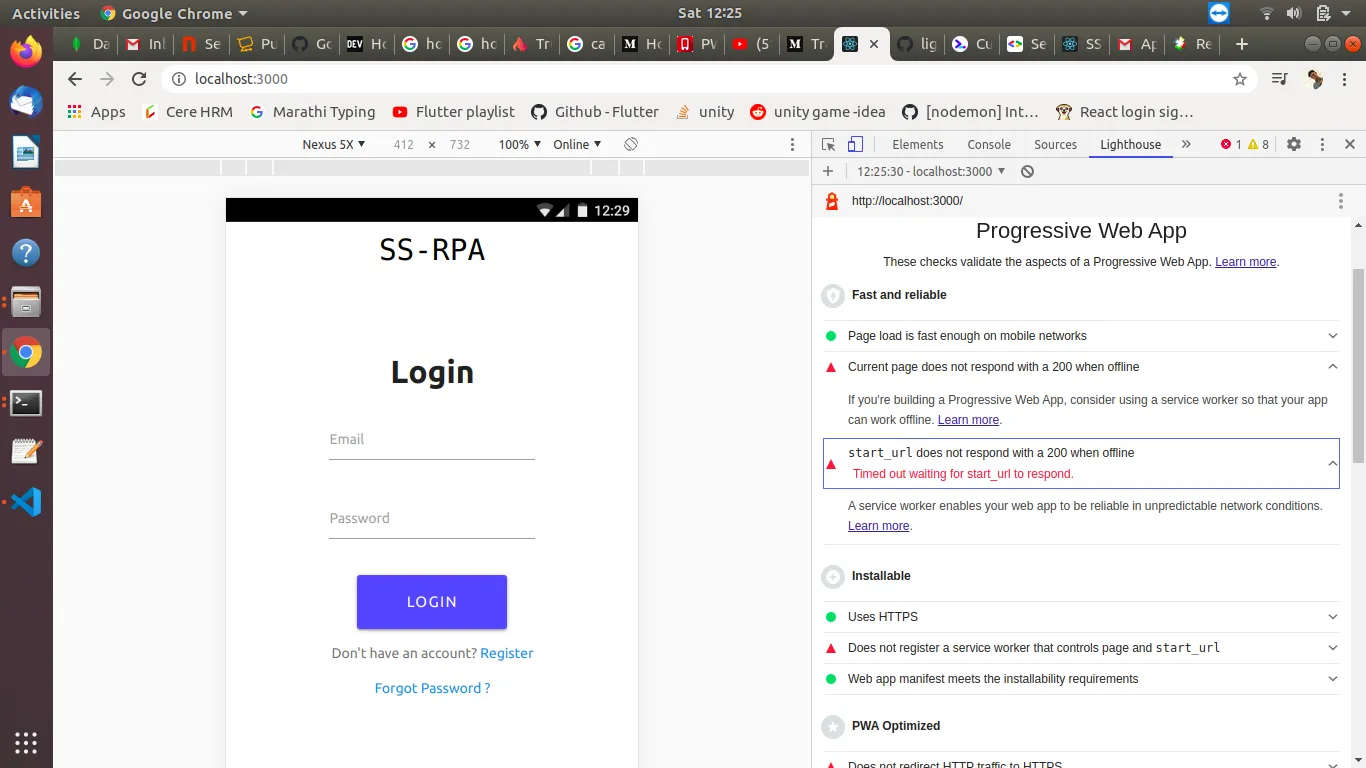Open TeamViewer tray icon
This screenshot has width=1366, height=768.
(1218, 13)
